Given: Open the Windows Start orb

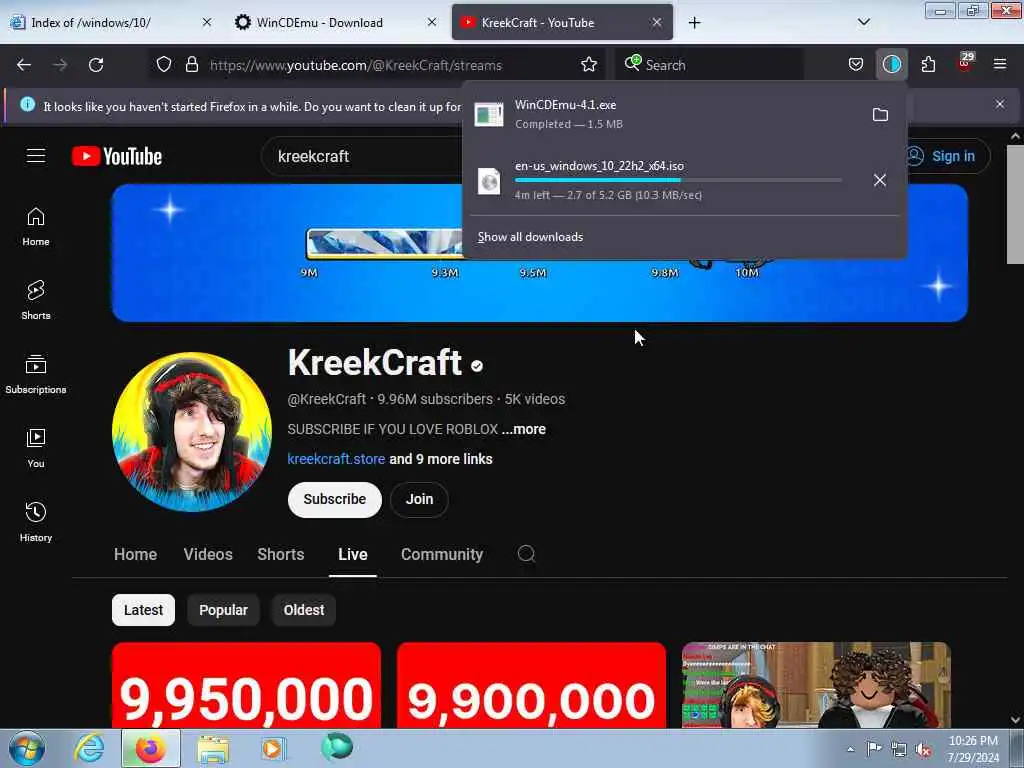Looking at the screenshot, I should click(27, 748).
